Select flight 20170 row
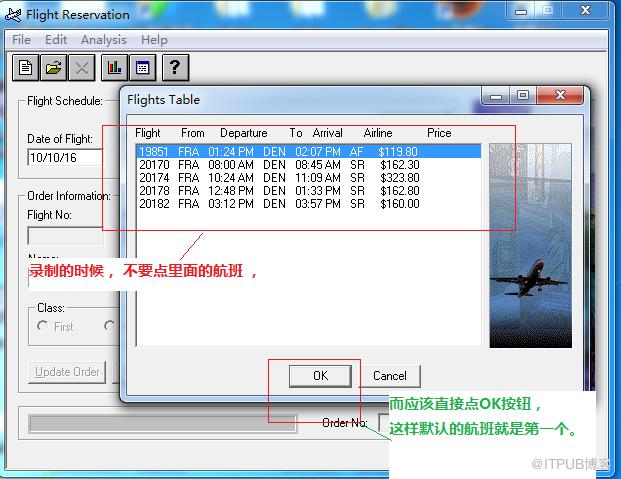Image resolution: width=621 pixels, height=479 pixels. (309, 164)
